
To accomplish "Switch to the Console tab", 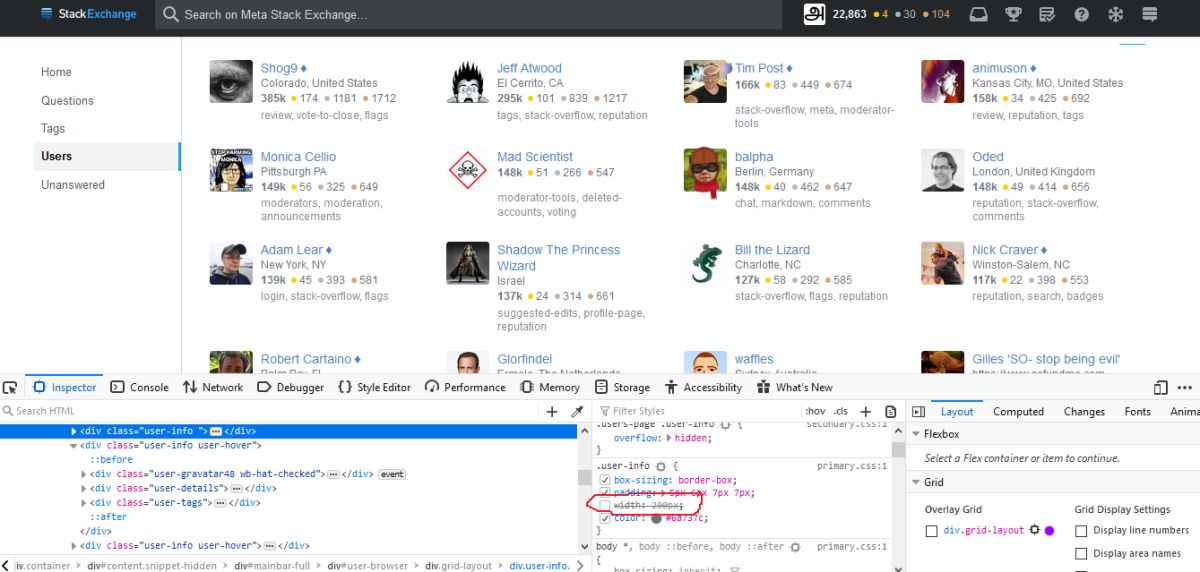I will 139,387.
